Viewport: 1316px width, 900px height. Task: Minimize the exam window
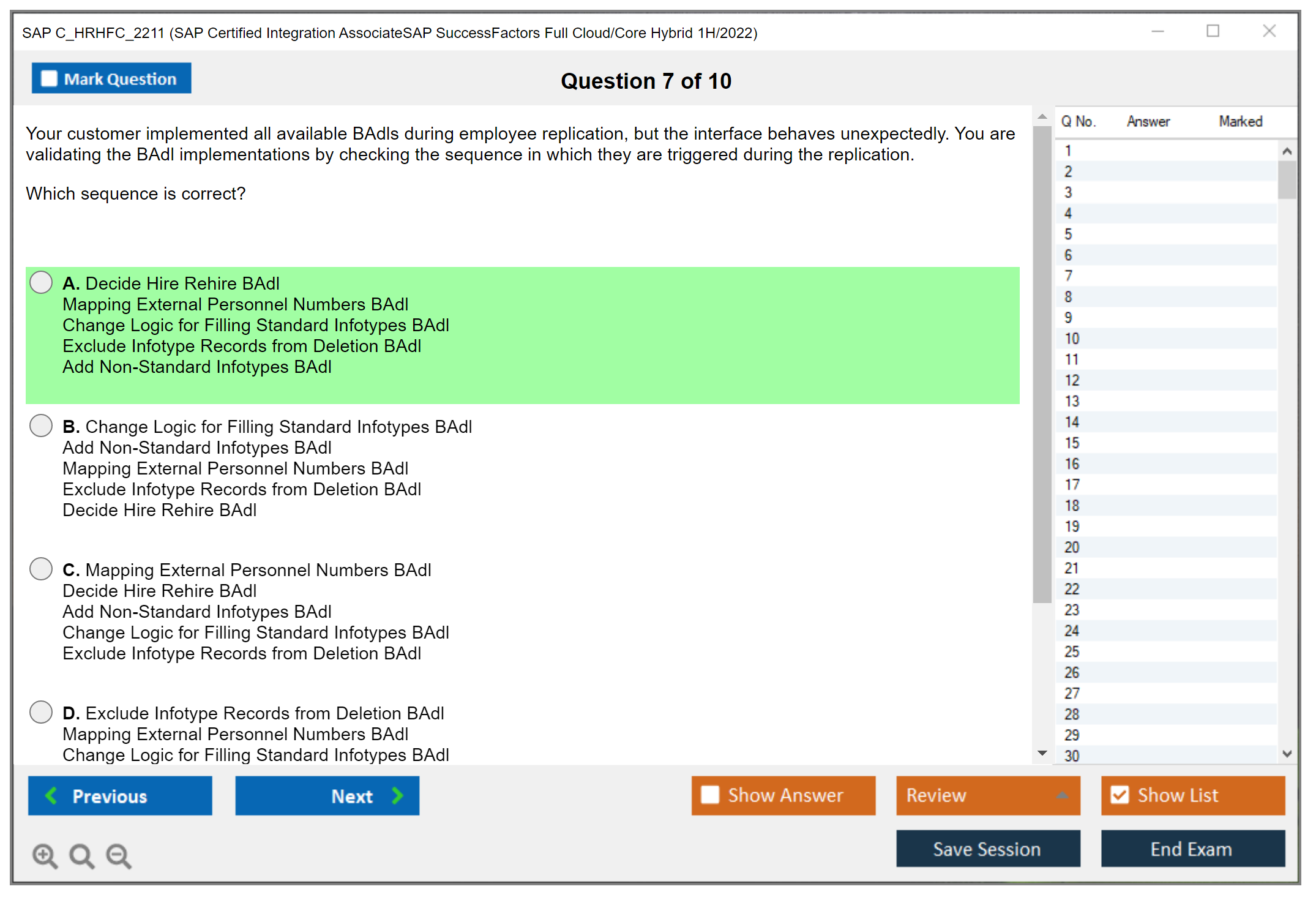point(1157,31)
